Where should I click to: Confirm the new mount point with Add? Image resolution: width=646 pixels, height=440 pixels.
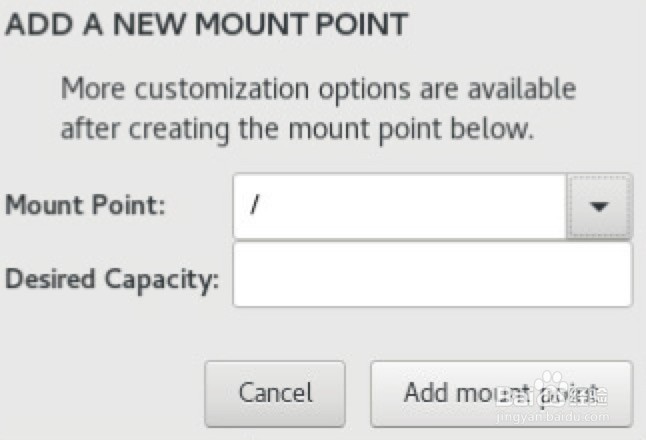(x=501, y=393)
